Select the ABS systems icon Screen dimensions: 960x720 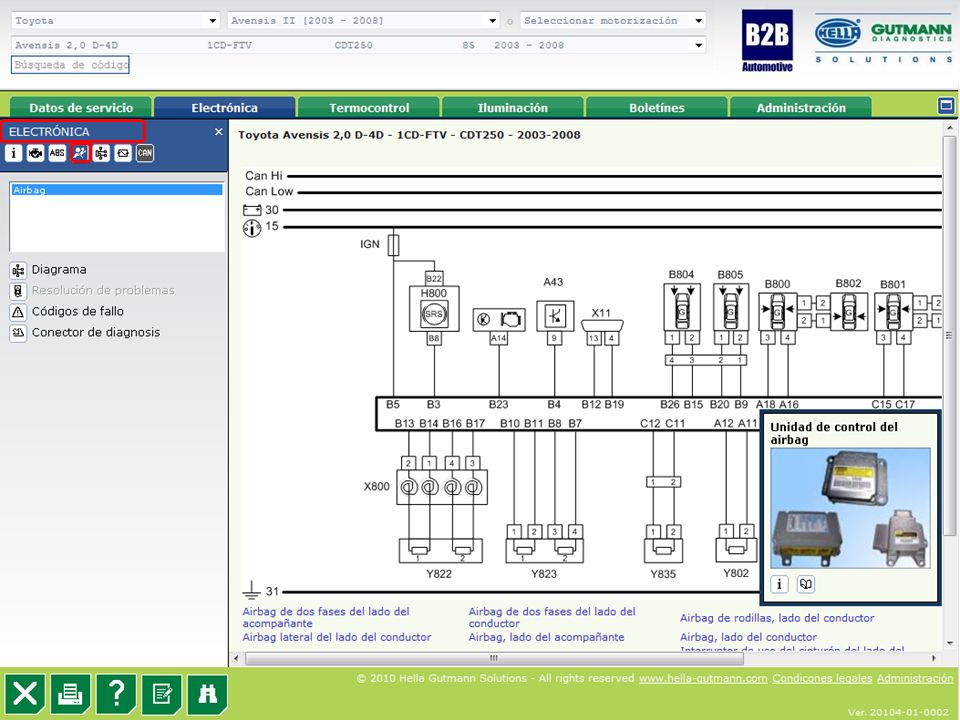(x=57, y=153)
